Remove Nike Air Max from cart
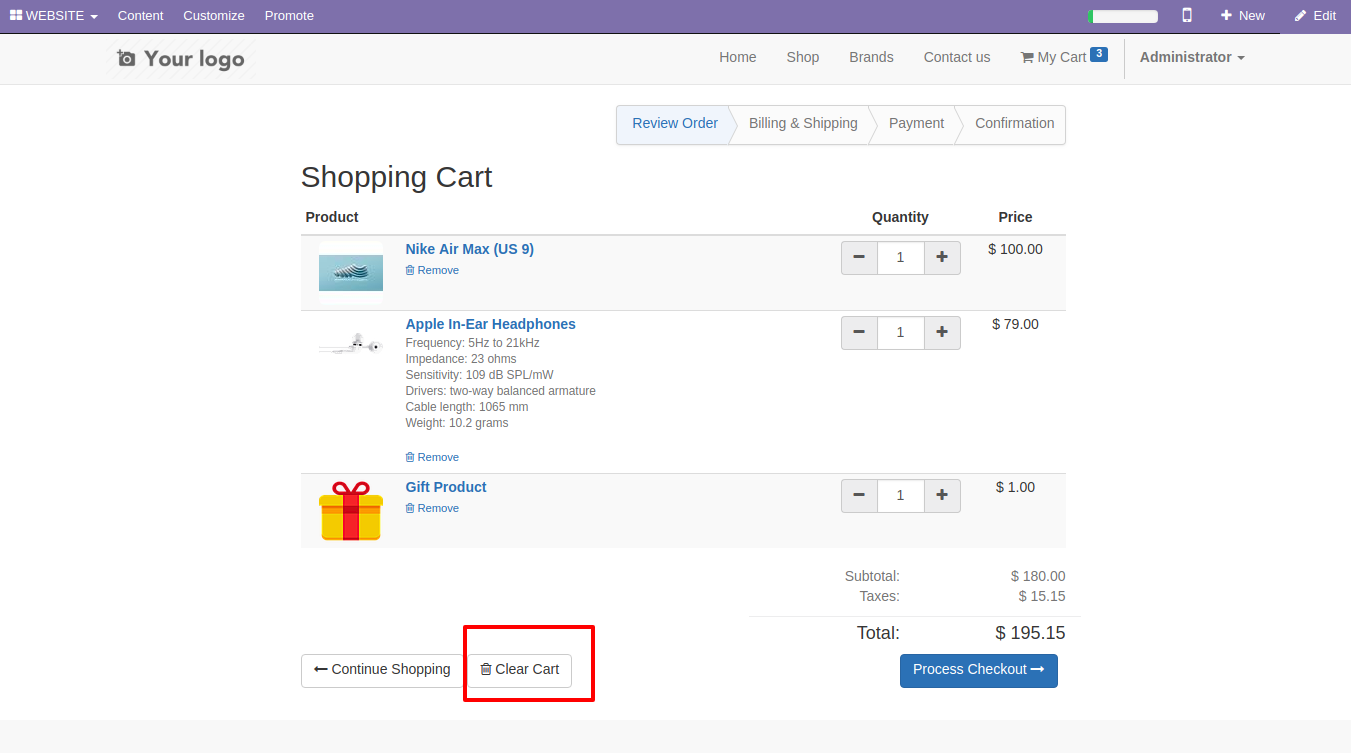Screen dimensions: 1351x753 (x=432, y=270)
